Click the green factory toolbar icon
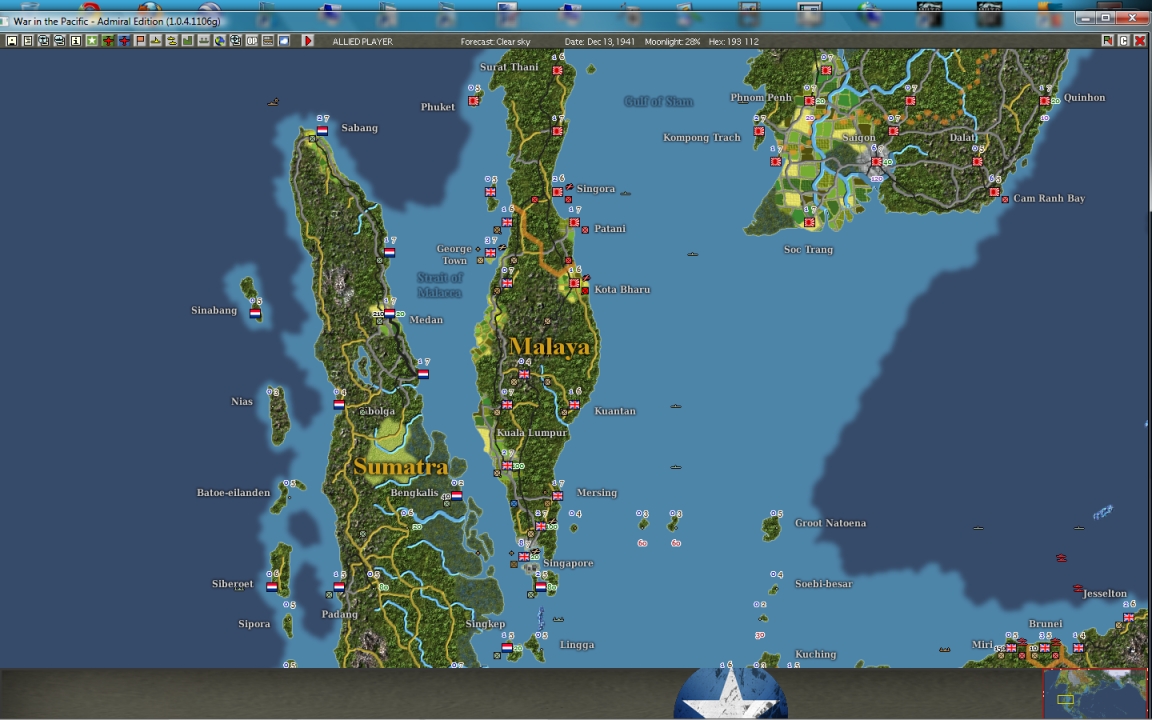This screenshot has height=720, width=1152. pyautogui.click(x=188, y=41)
